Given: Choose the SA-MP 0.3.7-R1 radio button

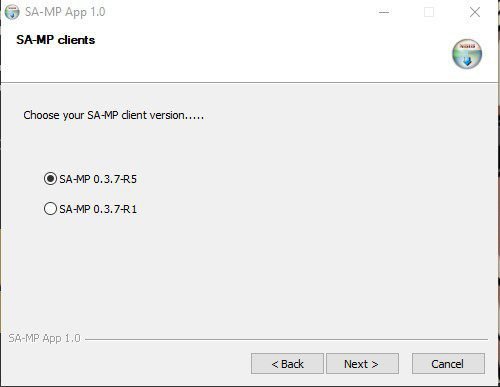Looking at the screenshot, I should tap(50, 209).
